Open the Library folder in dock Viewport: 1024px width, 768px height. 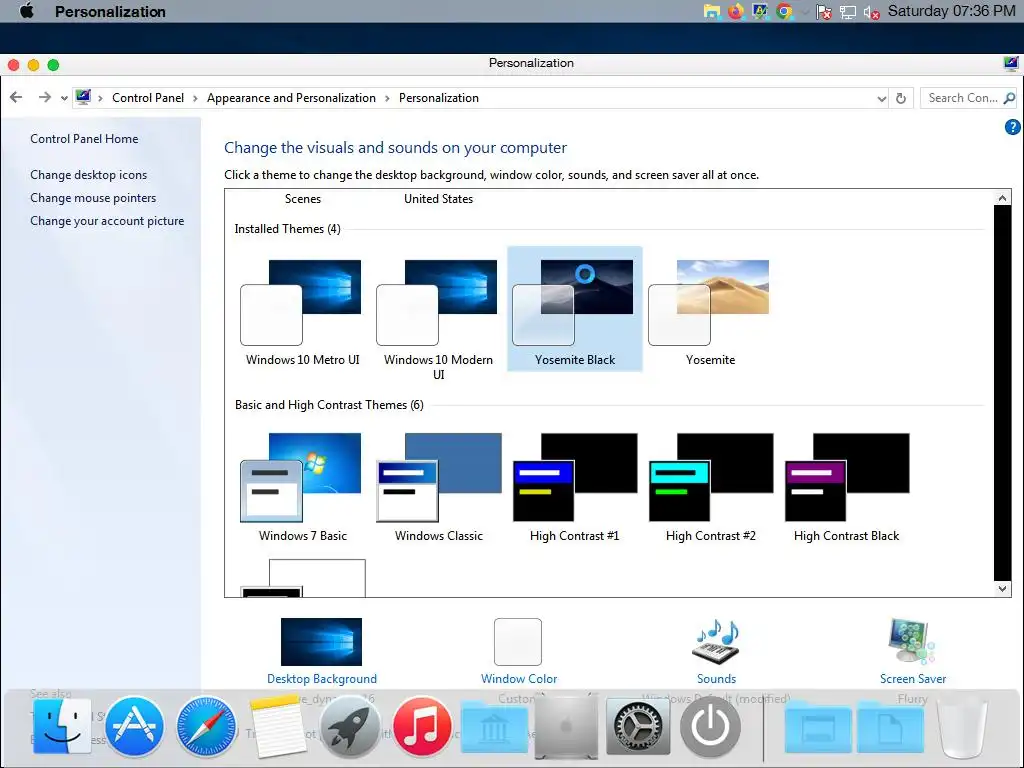click(x=494, y=726)
